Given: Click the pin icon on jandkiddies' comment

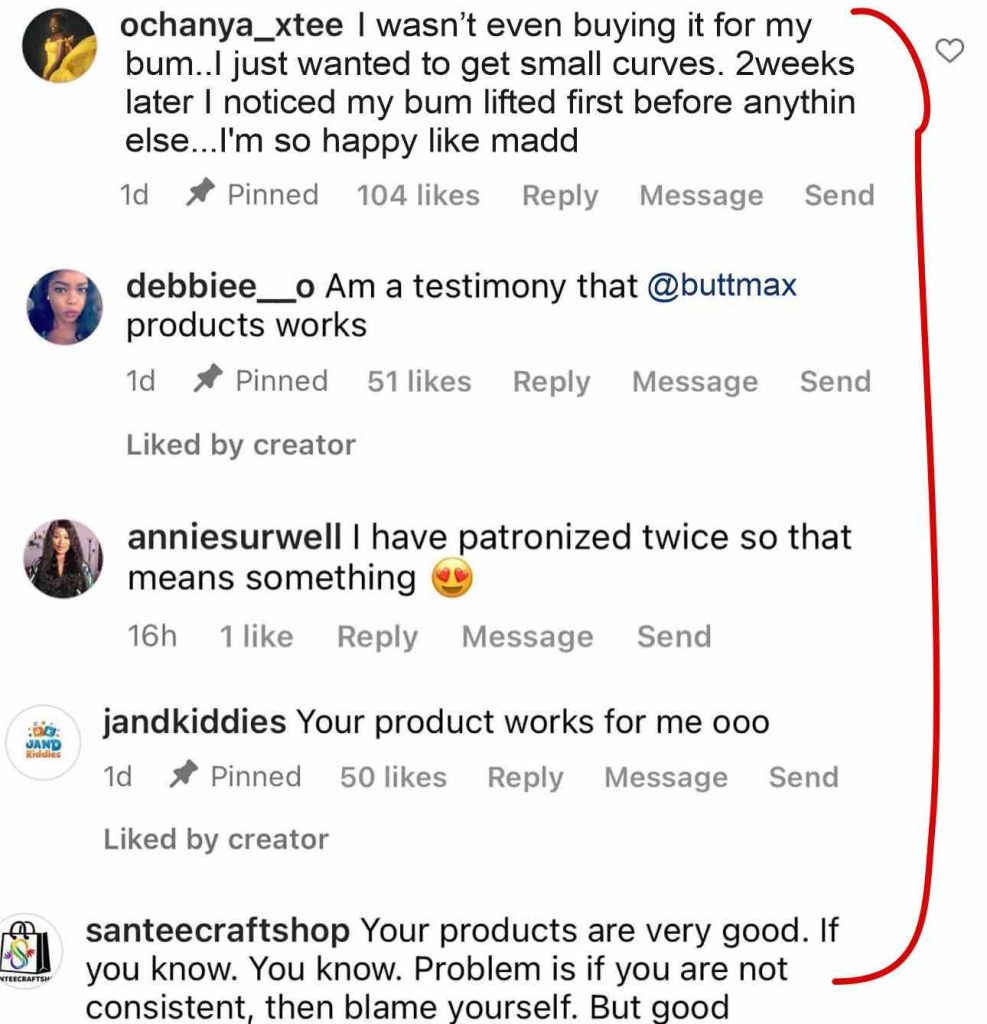Looking at the screenshot, I should click(x=183, y=777).
